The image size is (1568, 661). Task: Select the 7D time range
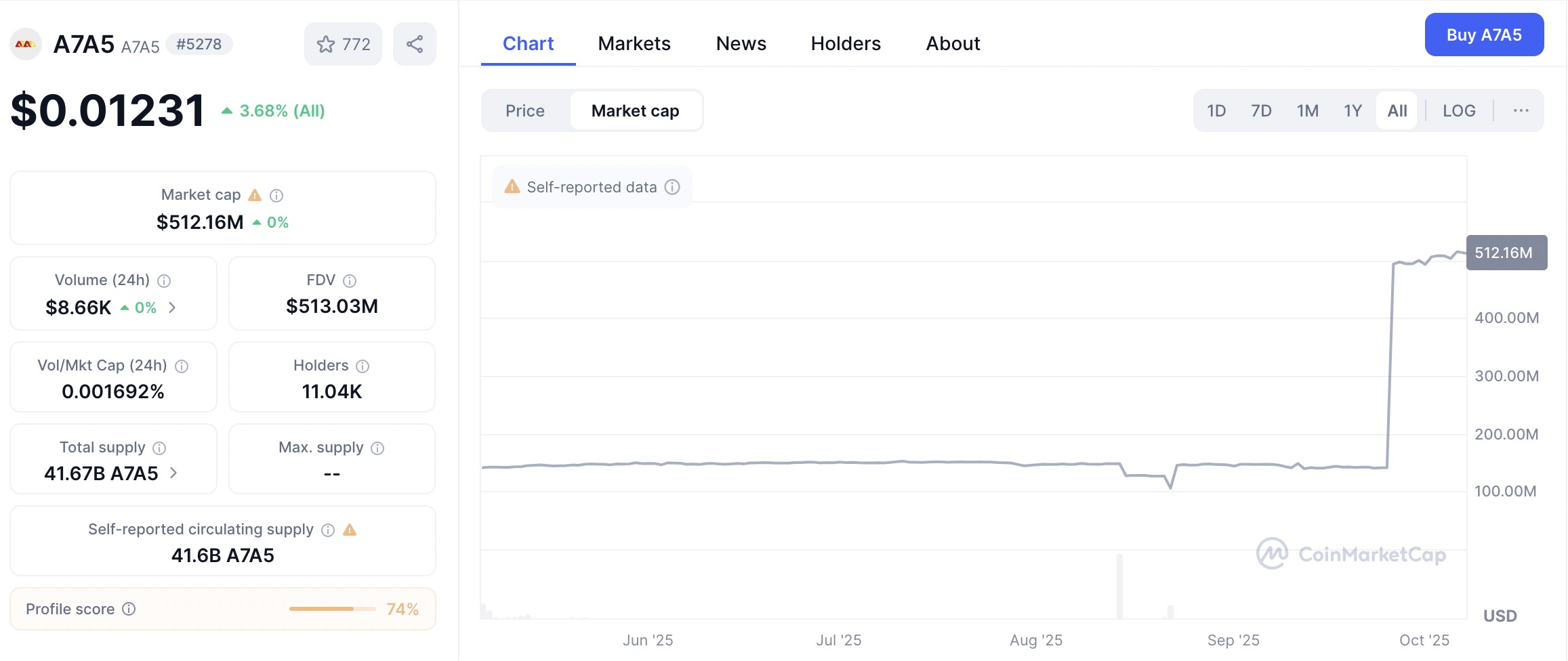1261,111
